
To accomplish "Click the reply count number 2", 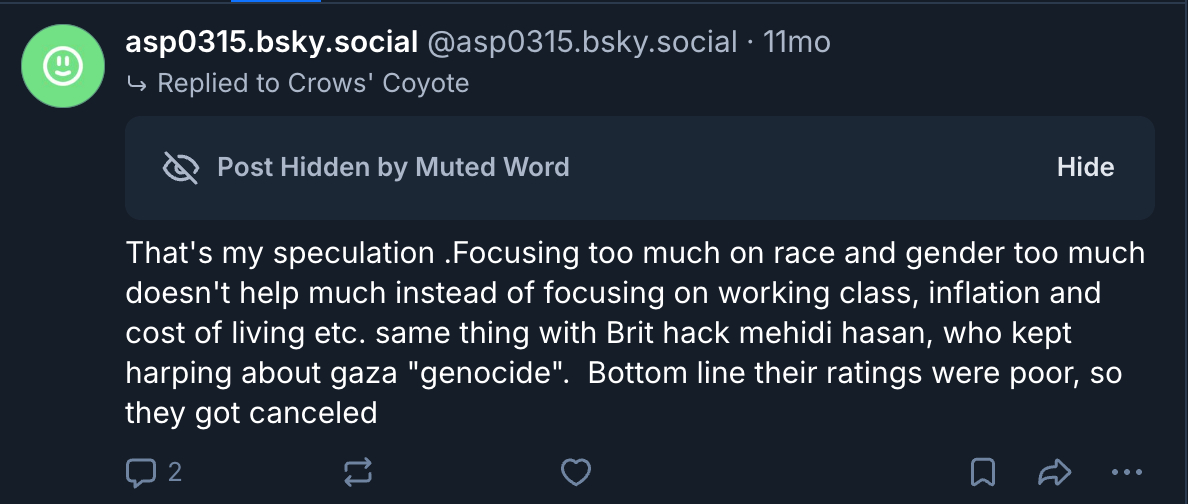I will [175, 472].
